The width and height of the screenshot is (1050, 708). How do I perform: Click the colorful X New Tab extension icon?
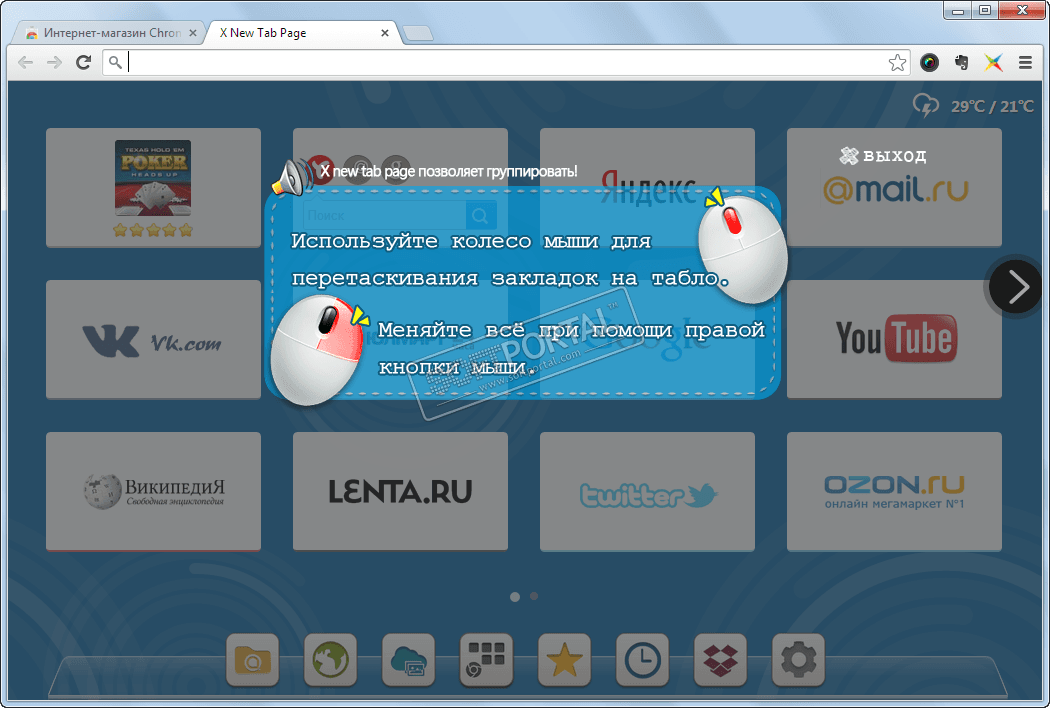coord(994,62)
